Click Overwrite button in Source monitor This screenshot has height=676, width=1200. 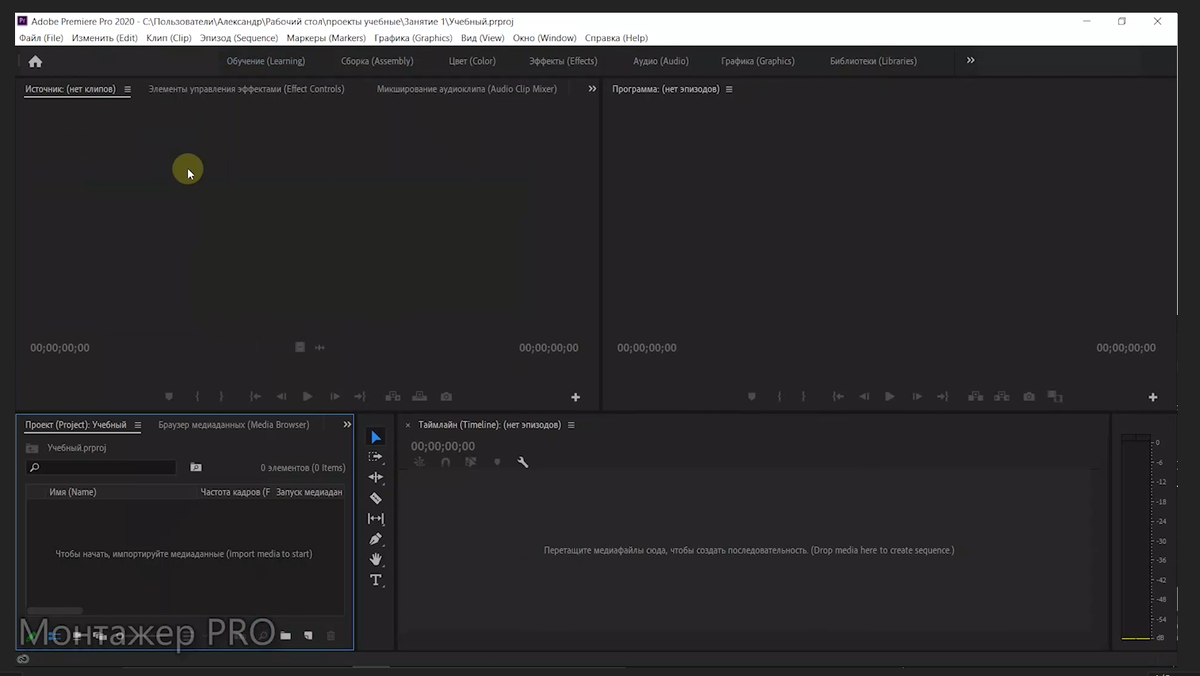coord(419,397)
